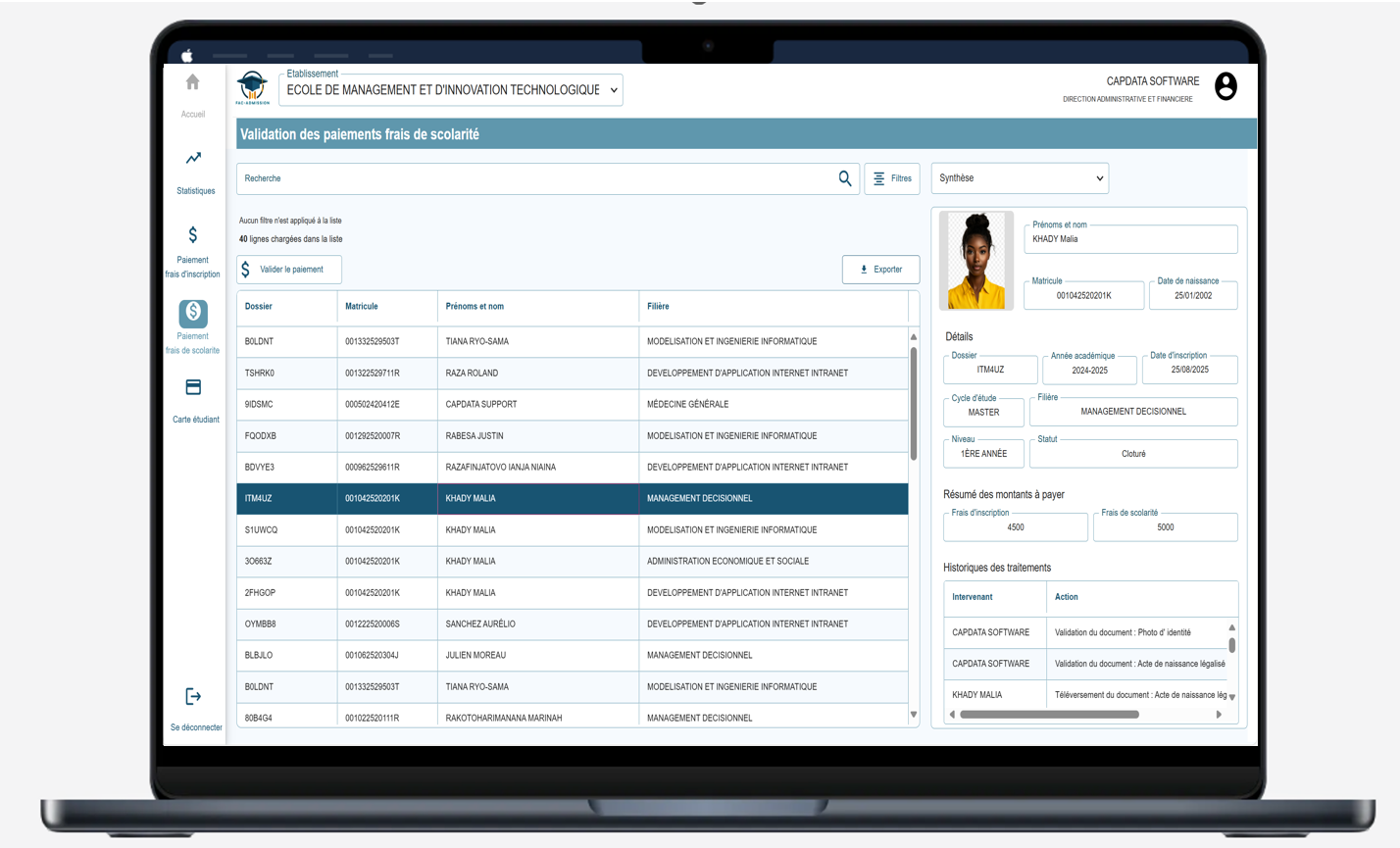
Task: Open the Carte étudiant card icon
Action: pos(193,388)
